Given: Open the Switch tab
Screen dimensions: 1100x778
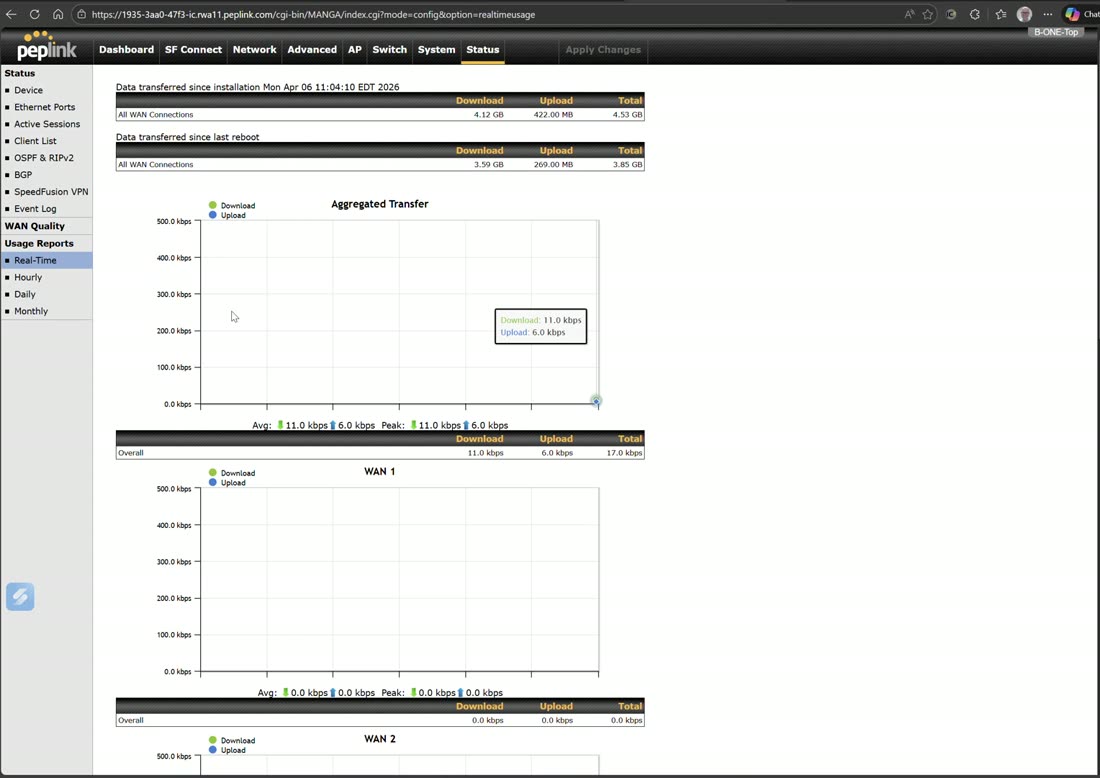Looking at the screenshot, I should [389, 50].
